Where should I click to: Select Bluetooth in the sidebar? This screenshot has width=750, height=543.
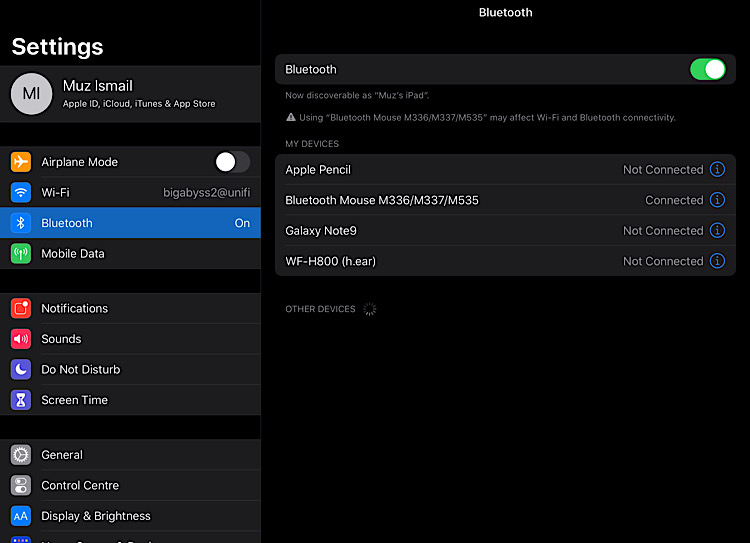coord(130,223)
